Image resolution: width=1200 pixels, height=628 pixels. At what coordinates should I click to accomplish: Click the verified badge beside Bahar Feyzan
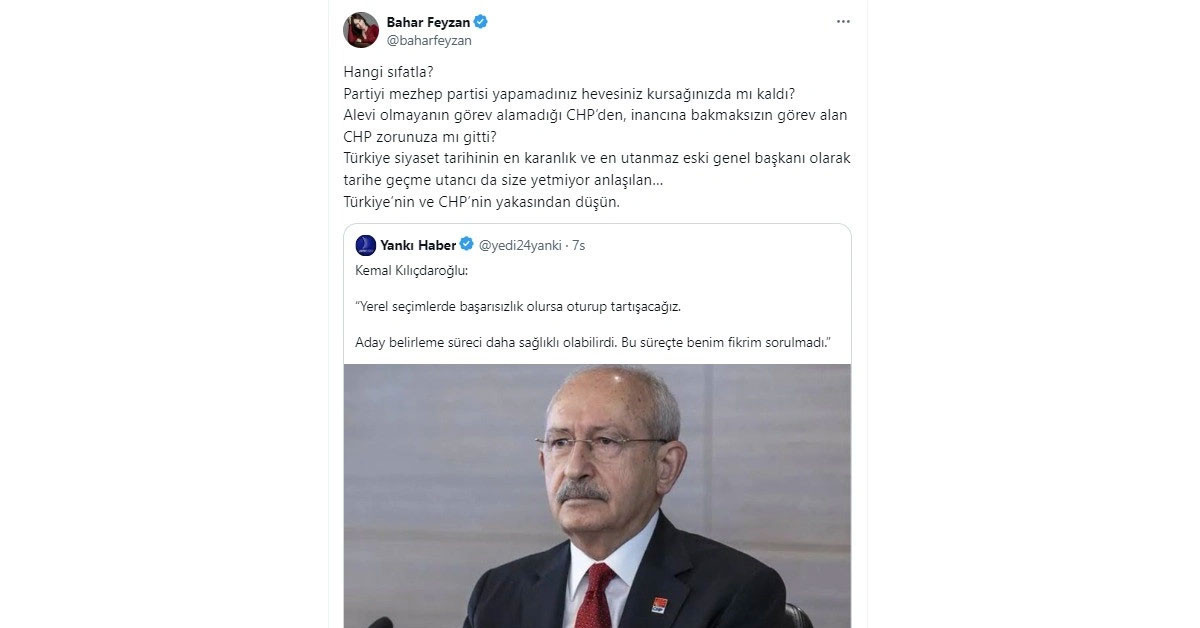tap(481, 22)
